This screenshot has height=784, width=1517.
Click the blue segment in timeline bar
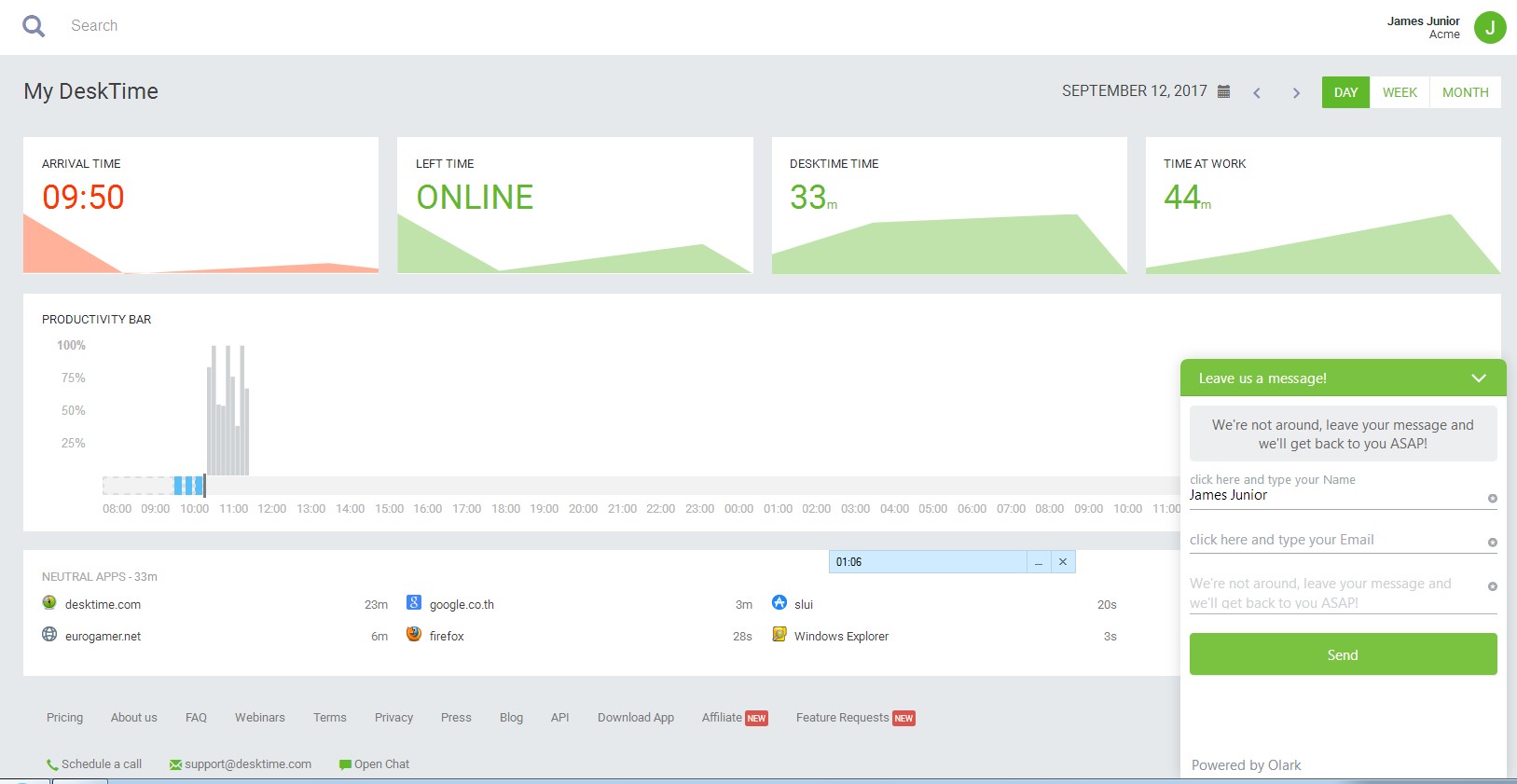tap(188, 485)
